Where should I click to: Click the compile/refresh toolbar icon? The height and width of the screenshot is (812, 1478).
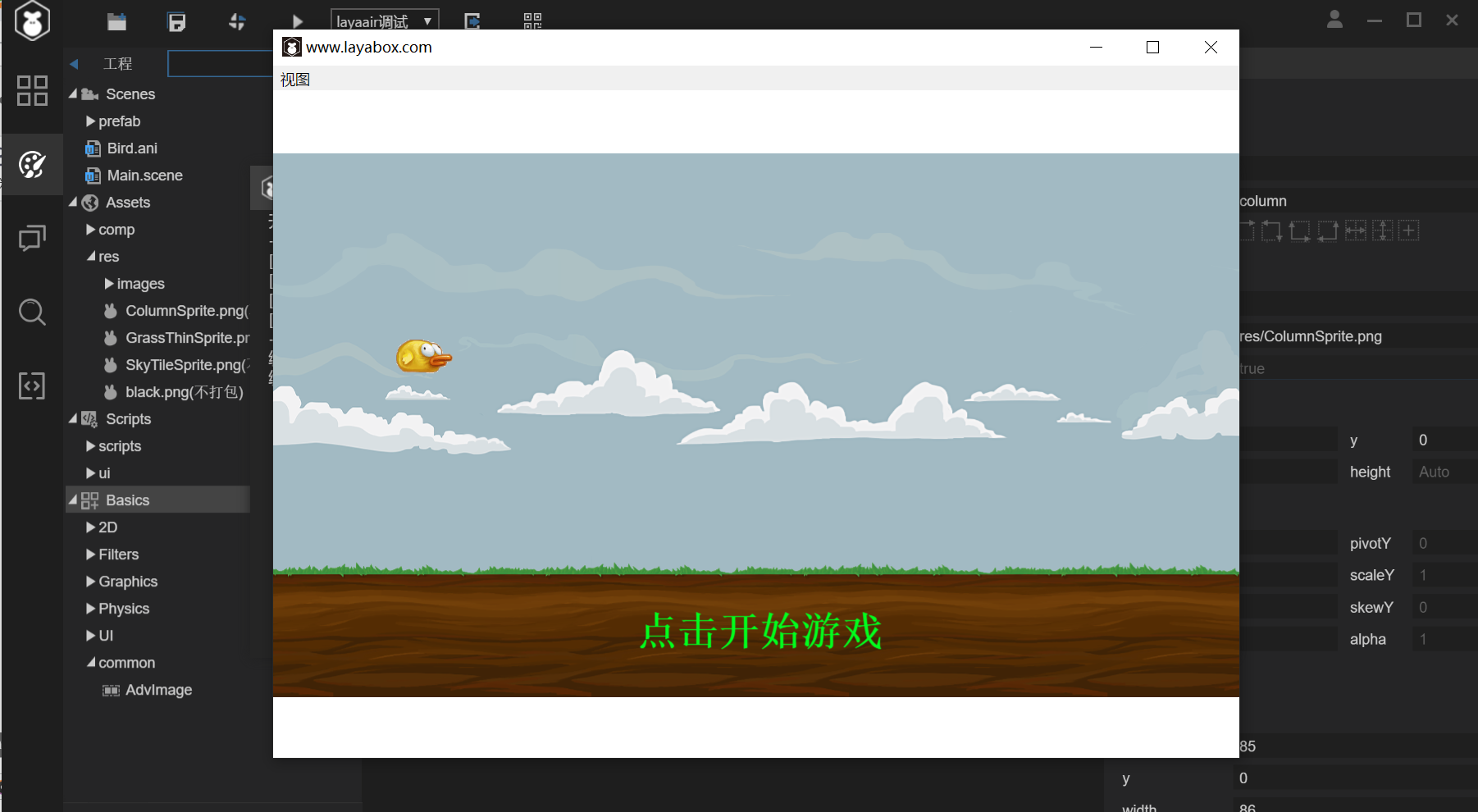tap(237, 22)
